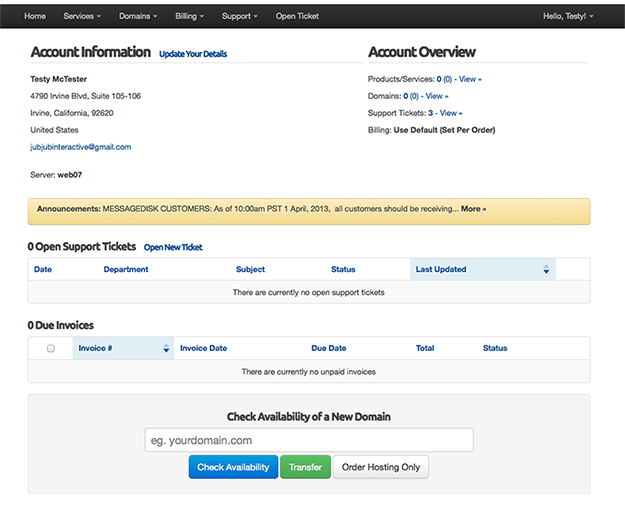Click the green Transfer button

[x=305, y=467]
